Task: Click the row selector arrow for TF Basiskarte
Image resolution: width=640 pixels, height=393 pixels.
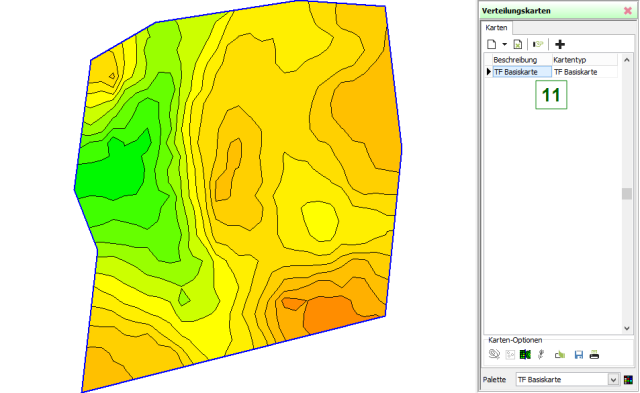Action: pos(489,72)
